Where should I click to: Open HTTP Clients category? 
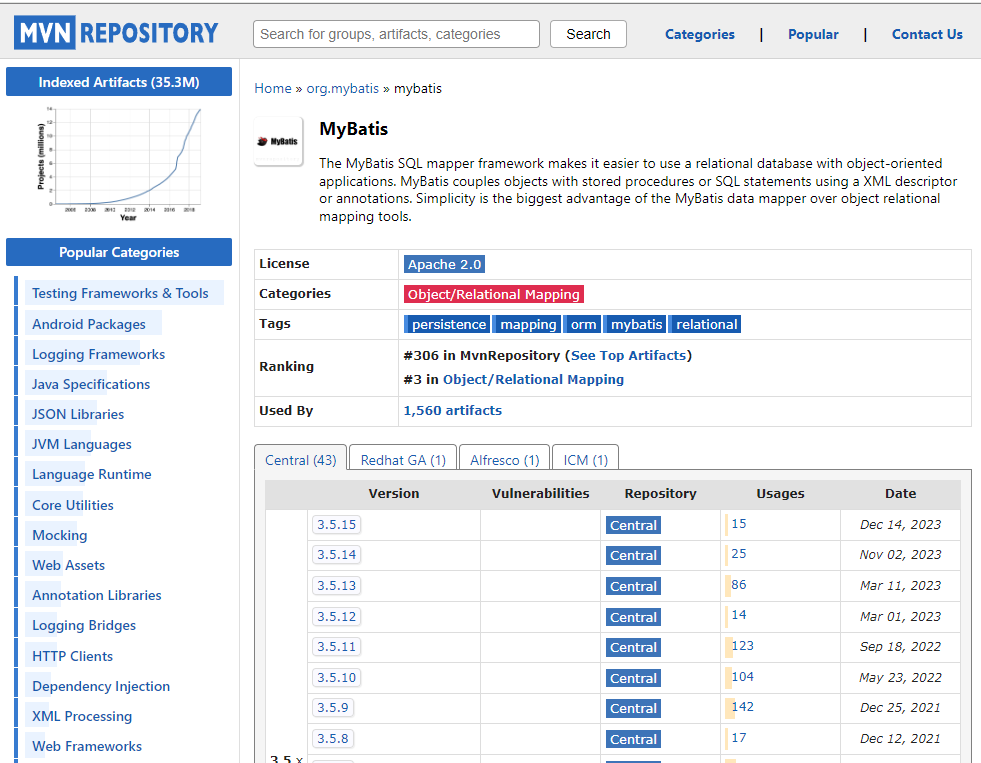[72, 657]
